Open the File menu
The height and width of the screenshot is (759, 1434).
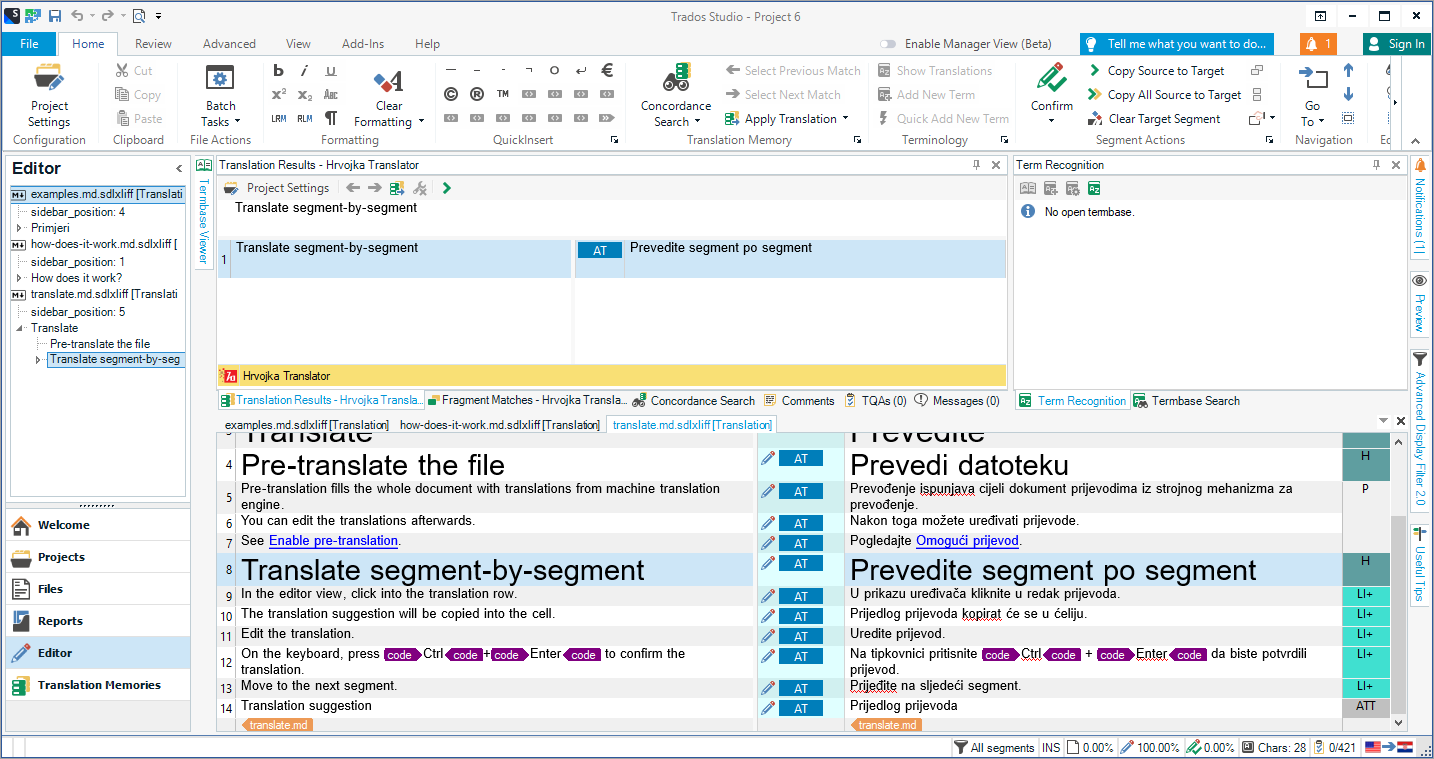click(29, 44)
